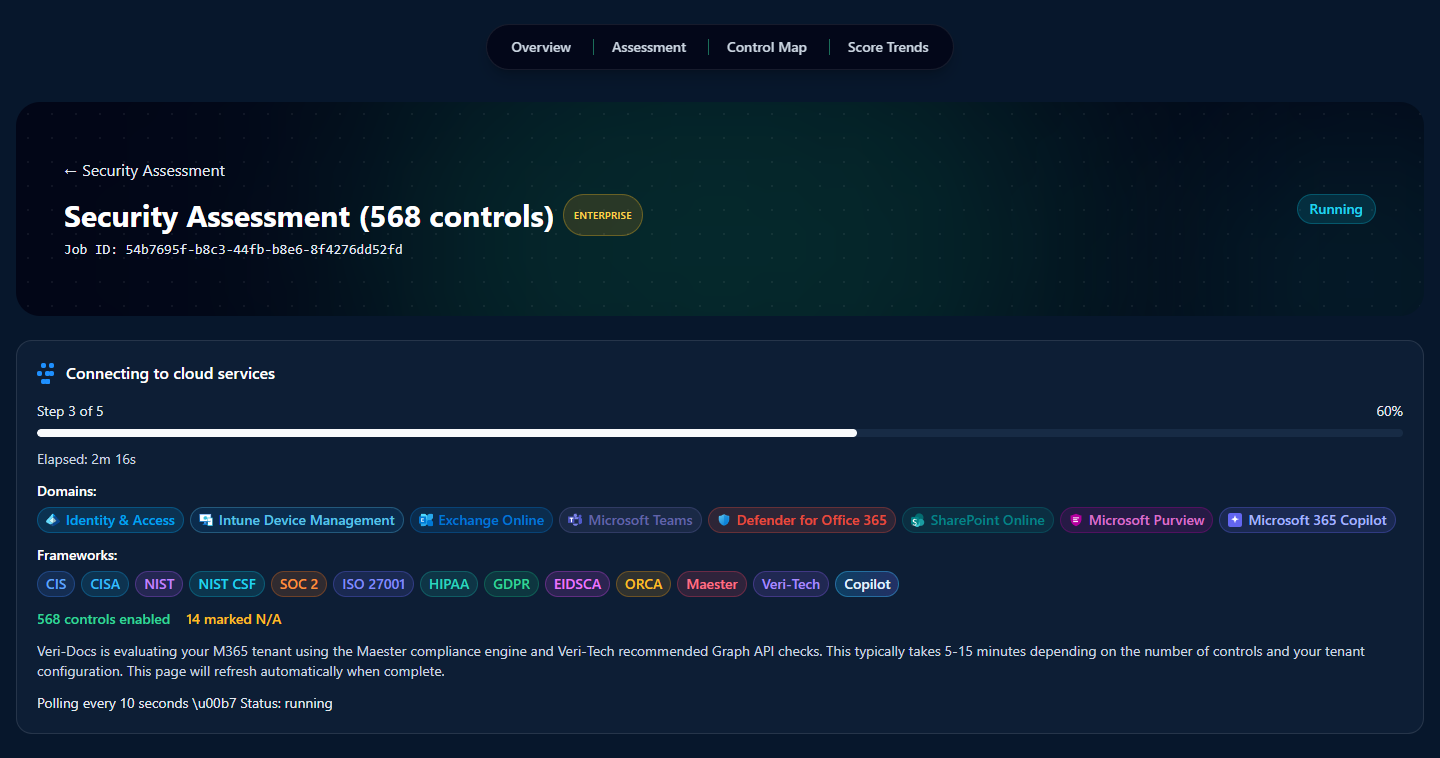Select the Veri-Tech framework chip

click(791, 584)
